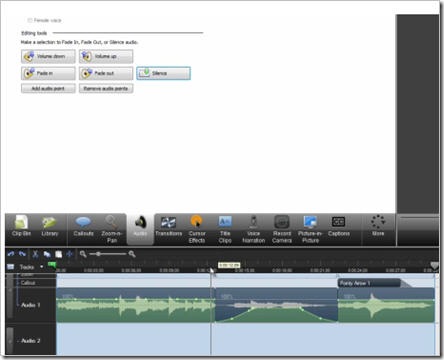Open the Zoom-n-Pan tab
This screenshot has height=360, width=444.
[111, 230]
